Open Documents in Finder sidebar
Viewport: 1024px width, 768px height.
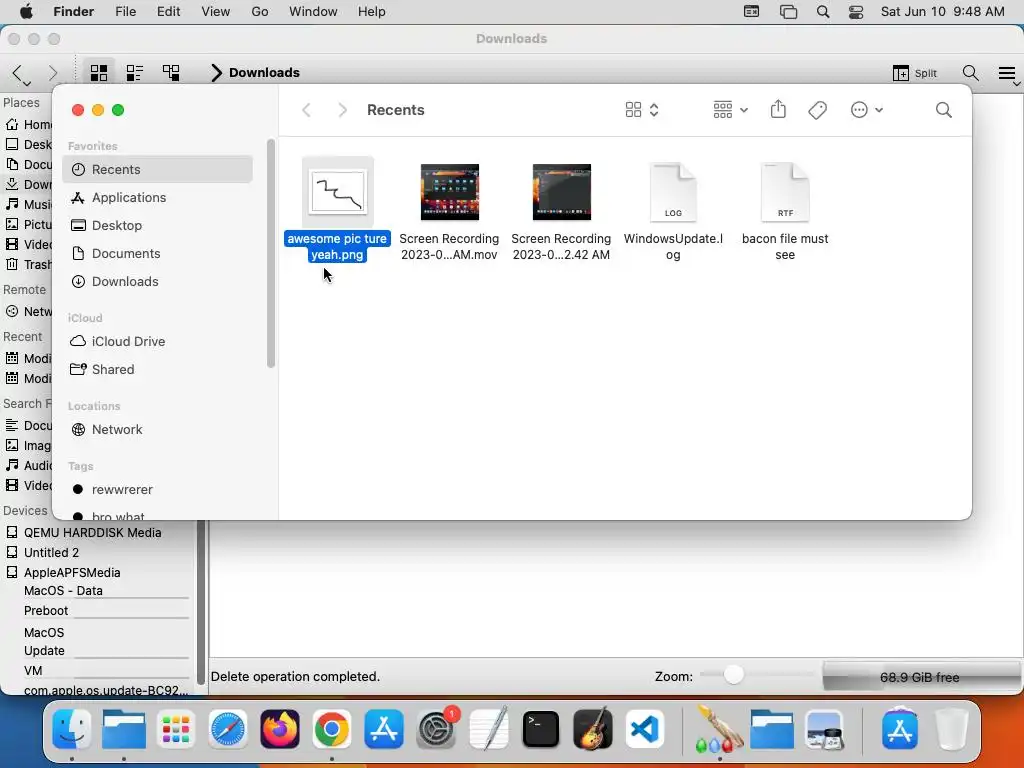(157, 253)
